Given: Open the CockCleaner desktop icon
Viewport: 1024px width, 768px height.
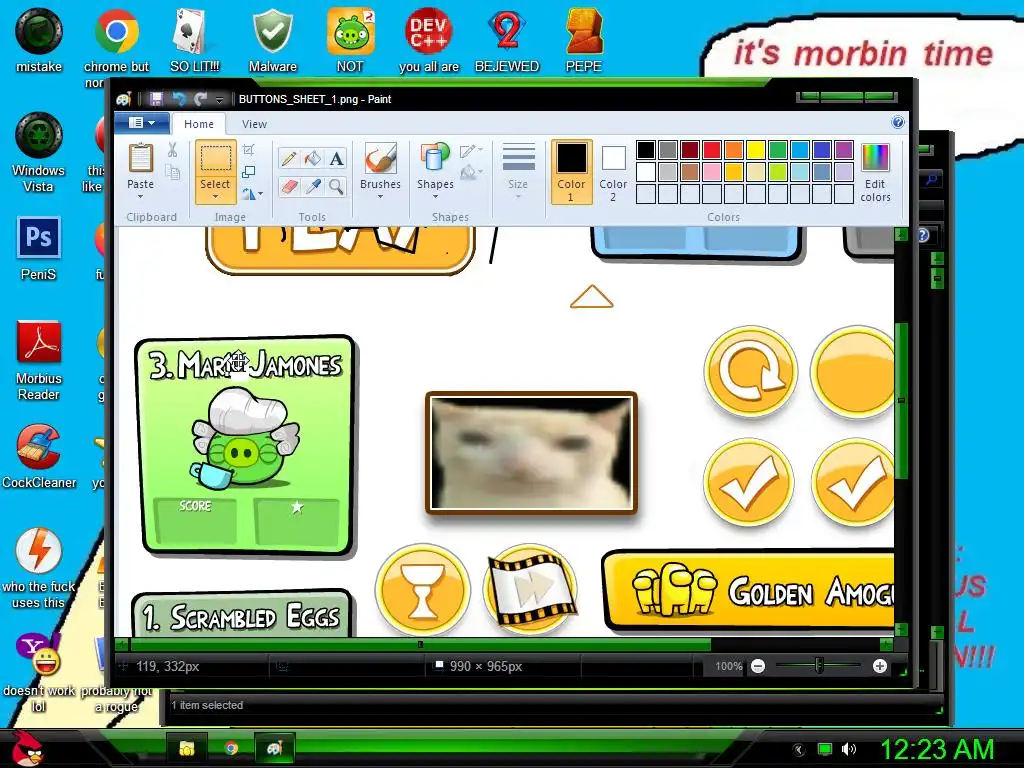Looking at the screenshot, I should pyautogui.click(x=39, y=457).
